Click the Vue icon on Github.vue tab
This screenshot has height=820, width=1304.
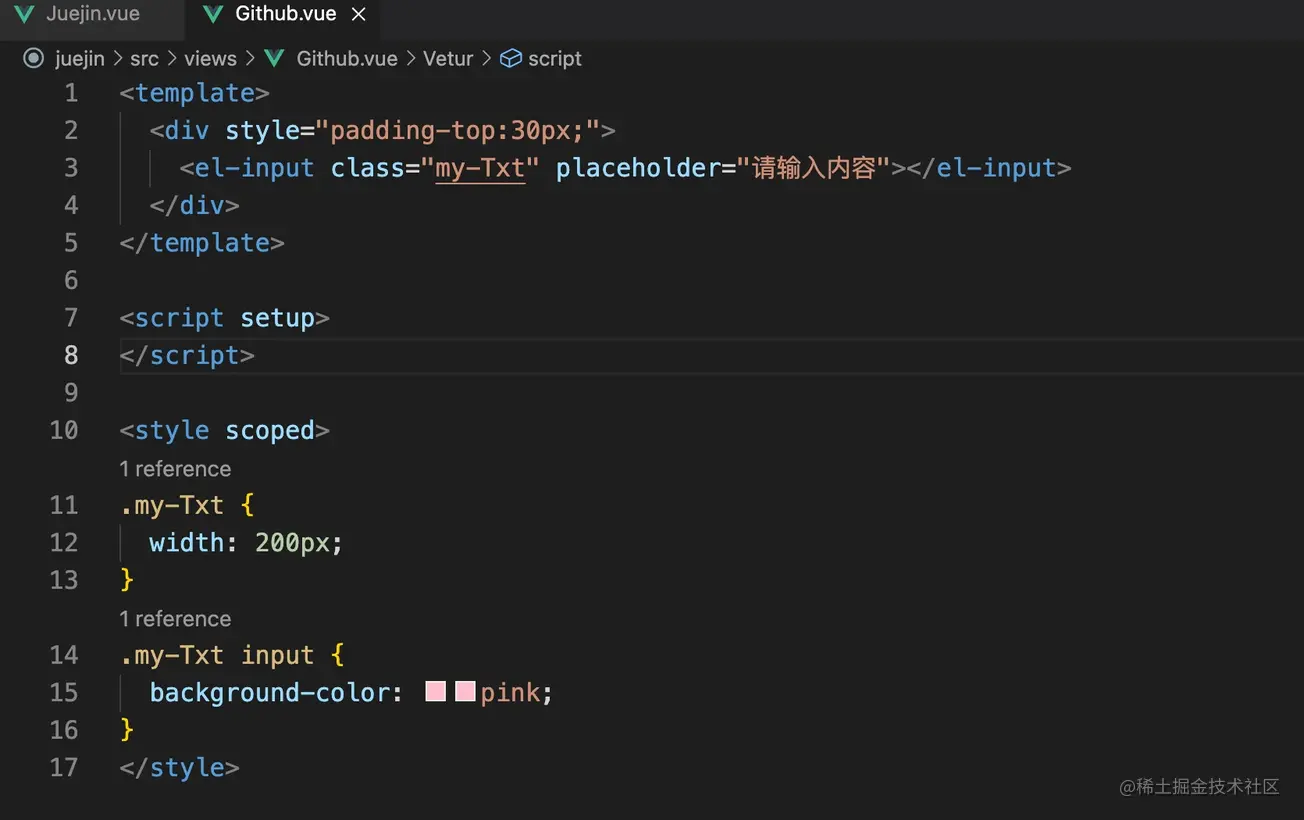point(212,14)
